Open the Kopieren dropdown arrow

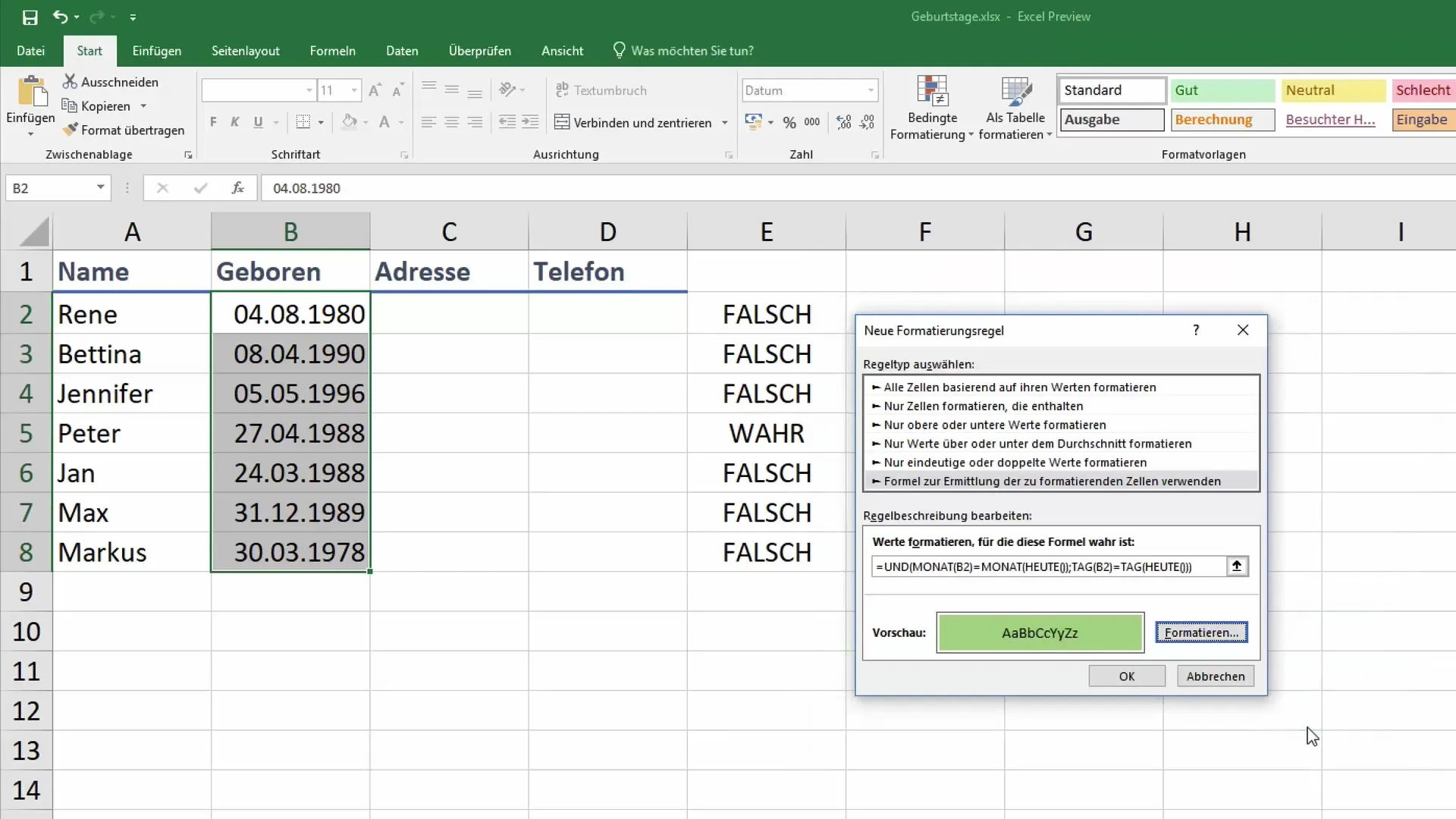click(x=143, y=106)
